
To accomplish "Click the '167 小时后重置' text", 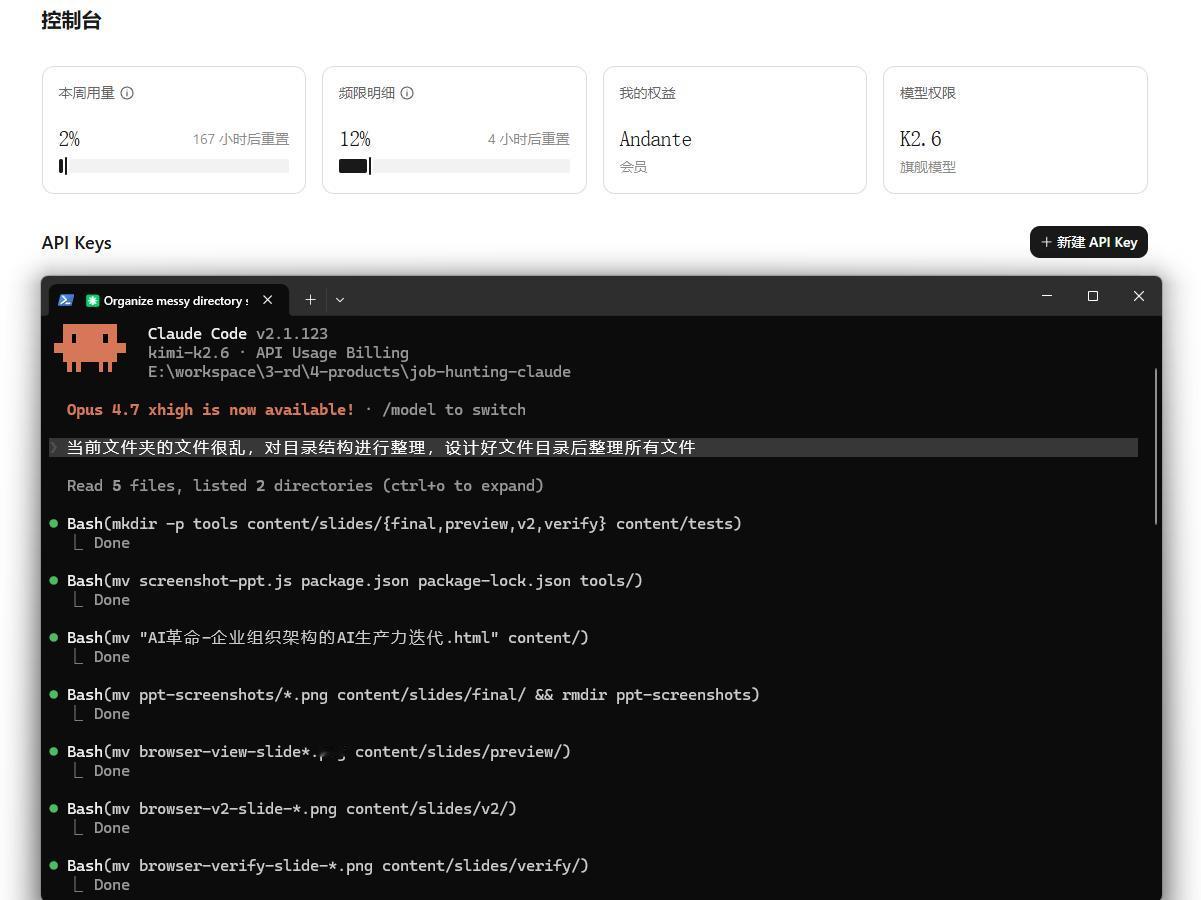I will click(x=241, y=139).
